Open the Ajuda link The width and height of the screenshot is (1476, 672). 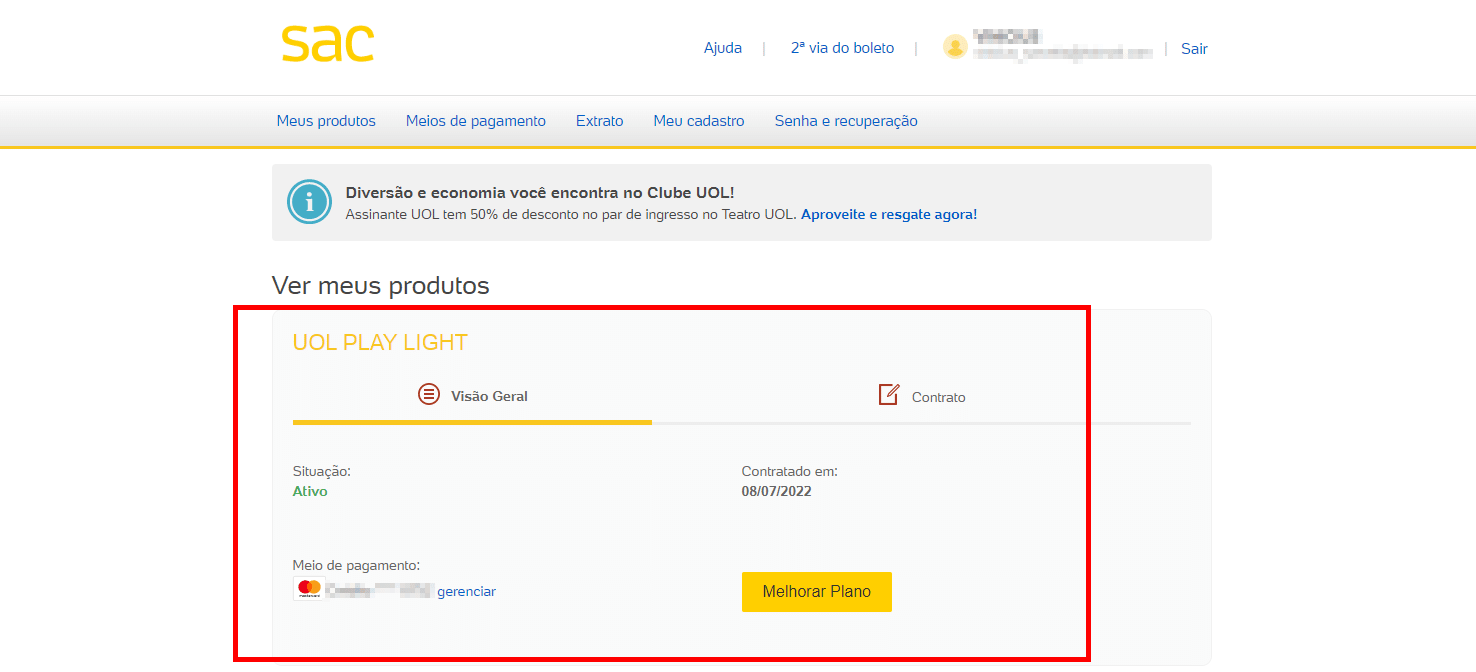[723, 48]
